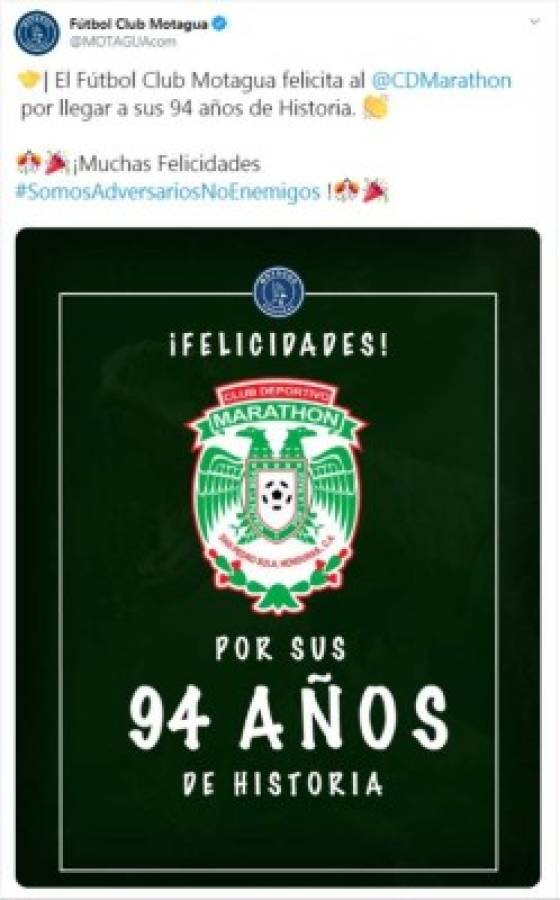Click the handshake emoji at tweet start
The width and height of the screenshot is (560, 900).
pyautogui.click(x=27, y=80)
